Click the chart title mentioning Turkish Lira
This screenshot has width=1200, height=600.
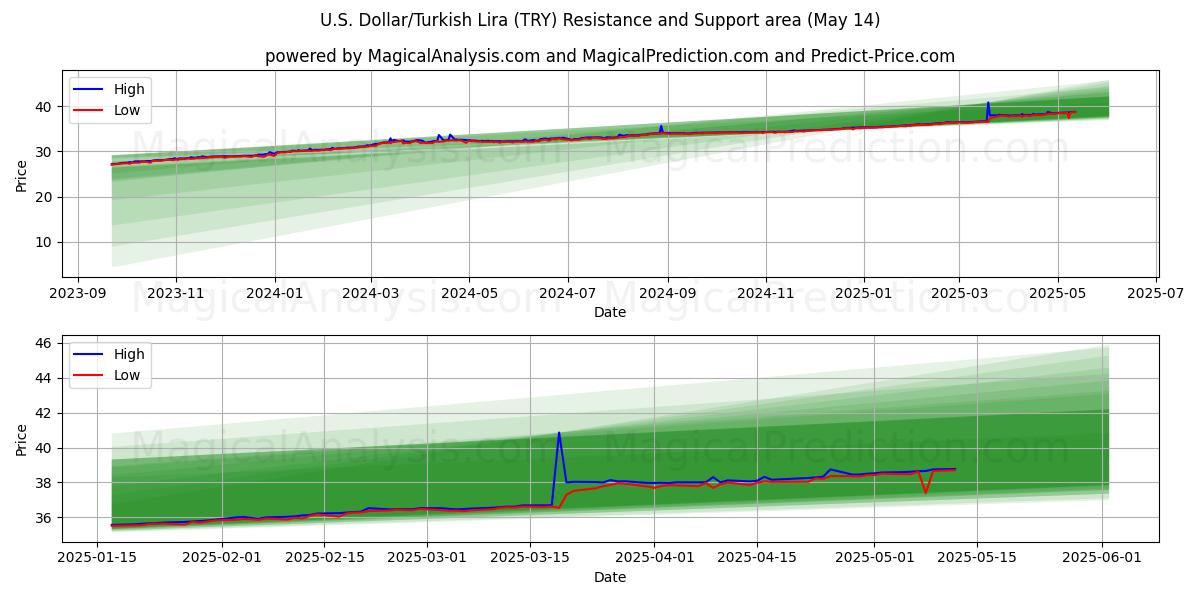pyautogui.click(x=600, y=20)
